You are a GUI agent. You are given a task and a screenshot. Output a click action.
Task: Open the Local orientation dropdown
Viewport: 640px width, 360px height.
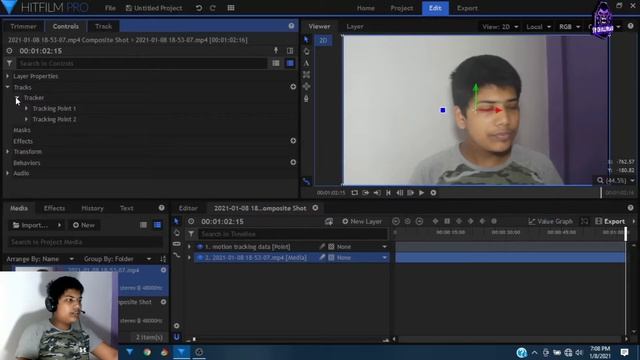tap(538, 27)
